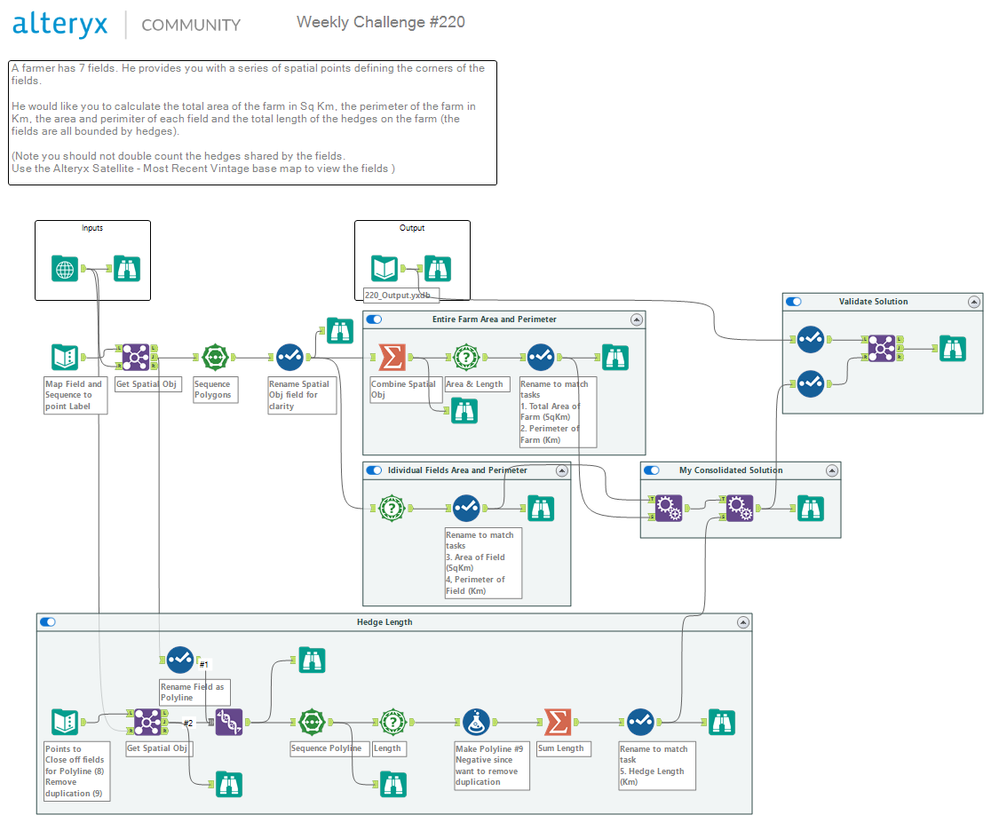The width and height of the screenshot is (999, 829).
Task: Click the Alteryx logo
Action: point(60,24)
